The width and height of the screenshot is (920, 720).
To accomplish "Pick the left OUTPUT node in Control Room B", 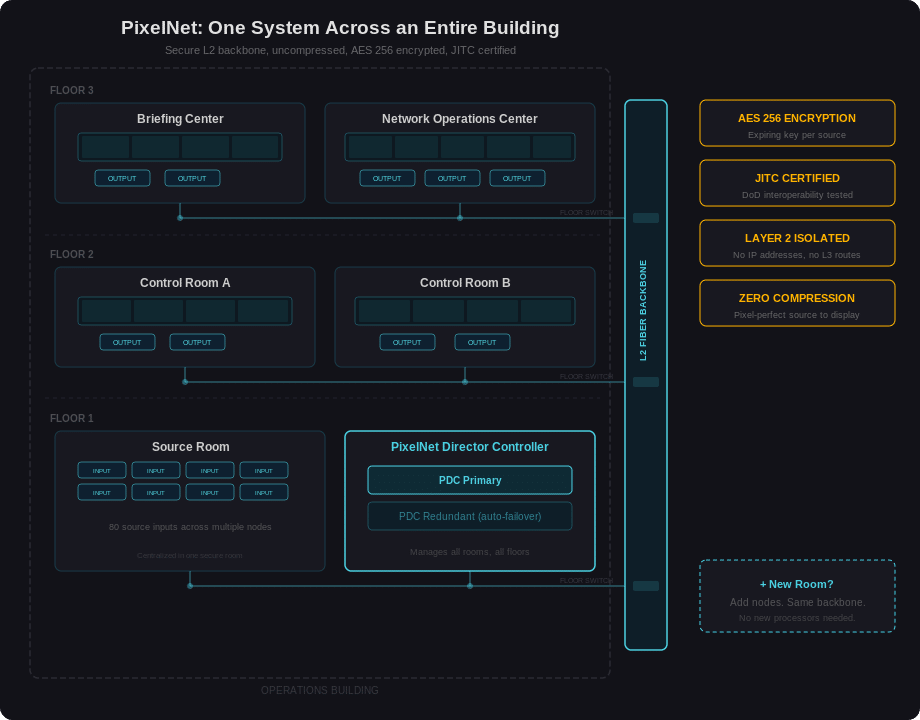I will pos(407,342).
